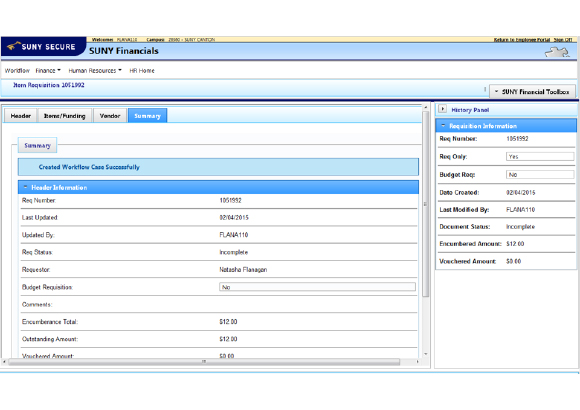The image size is (580, 410).
Task: Switch to the Vendor tab
Action: click(x=110, y=116)
